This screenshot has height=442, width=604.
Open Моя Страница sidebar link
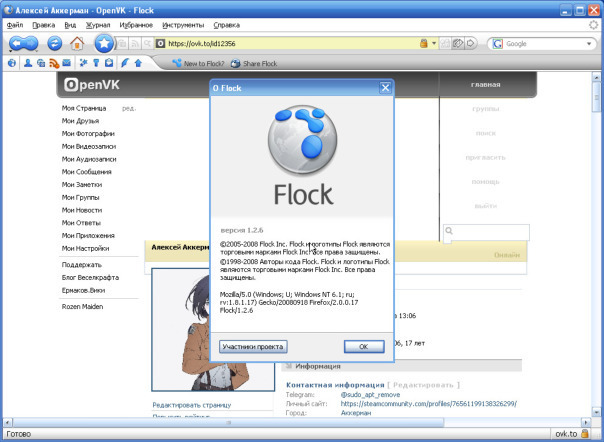pos(84,108)
